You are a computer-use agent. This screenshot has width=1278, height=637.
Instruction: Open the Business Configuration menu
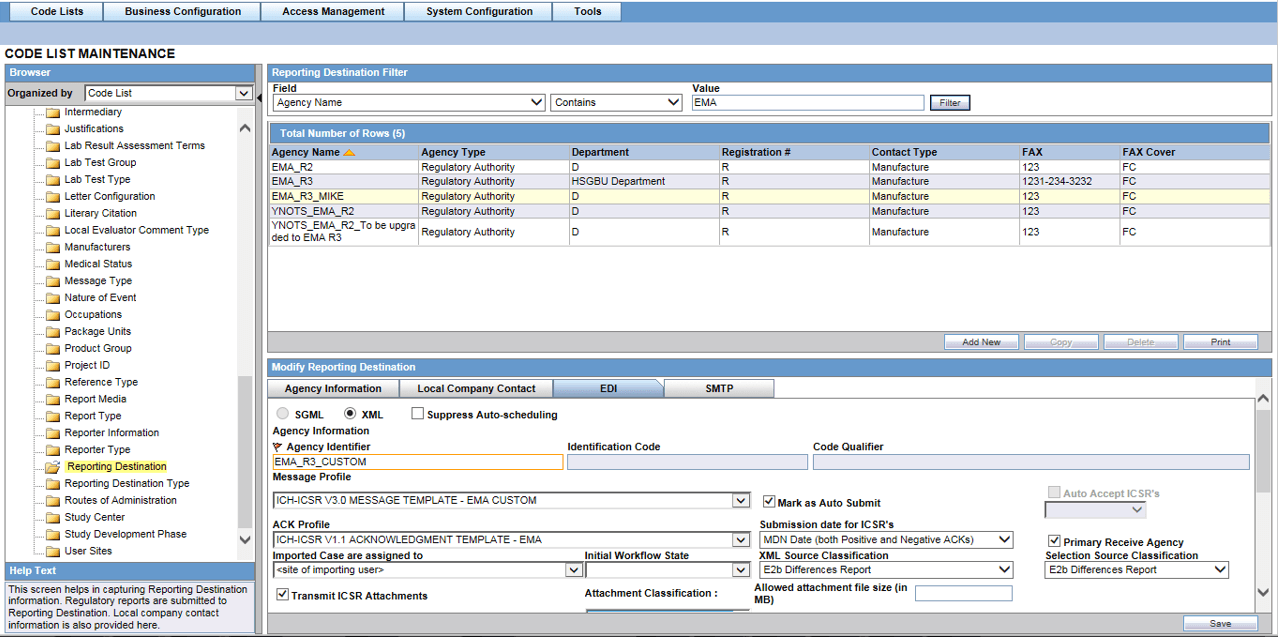tap(180, 12)
